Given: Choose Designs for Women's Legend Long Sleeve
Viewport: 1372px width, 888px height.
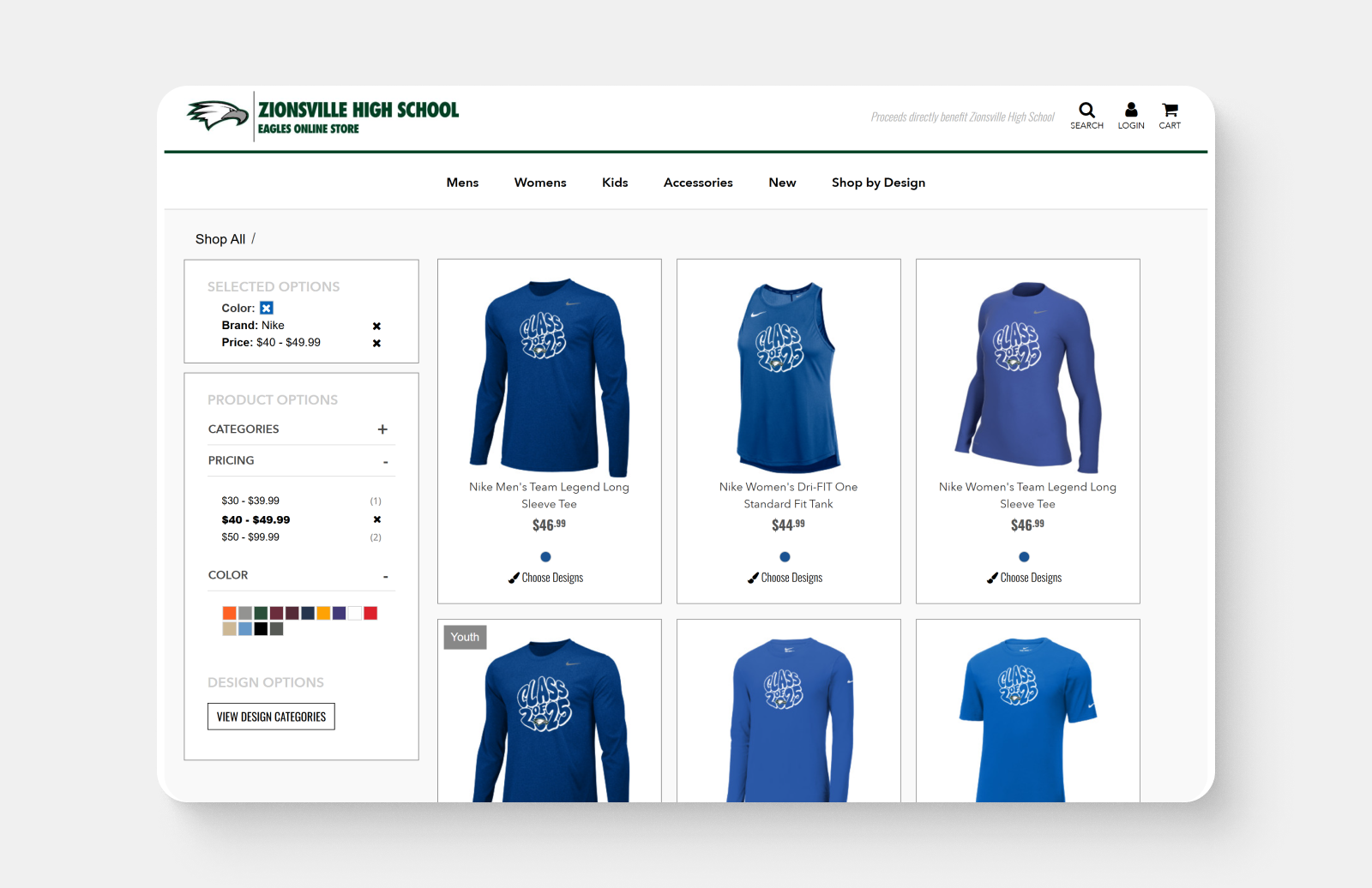Looking at the screenshot, I should point(1024,578).
